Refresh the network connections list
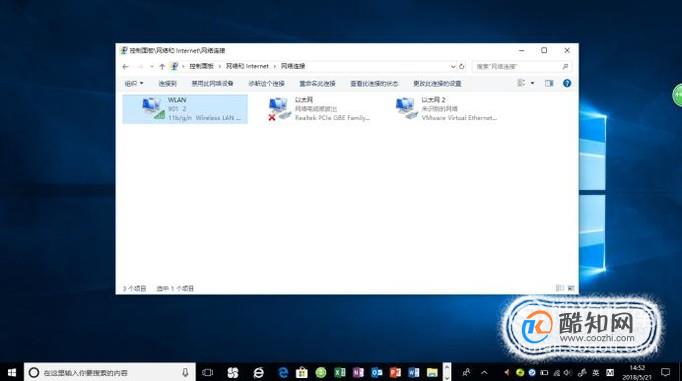 pyautogui.click(x=461, y=67)
